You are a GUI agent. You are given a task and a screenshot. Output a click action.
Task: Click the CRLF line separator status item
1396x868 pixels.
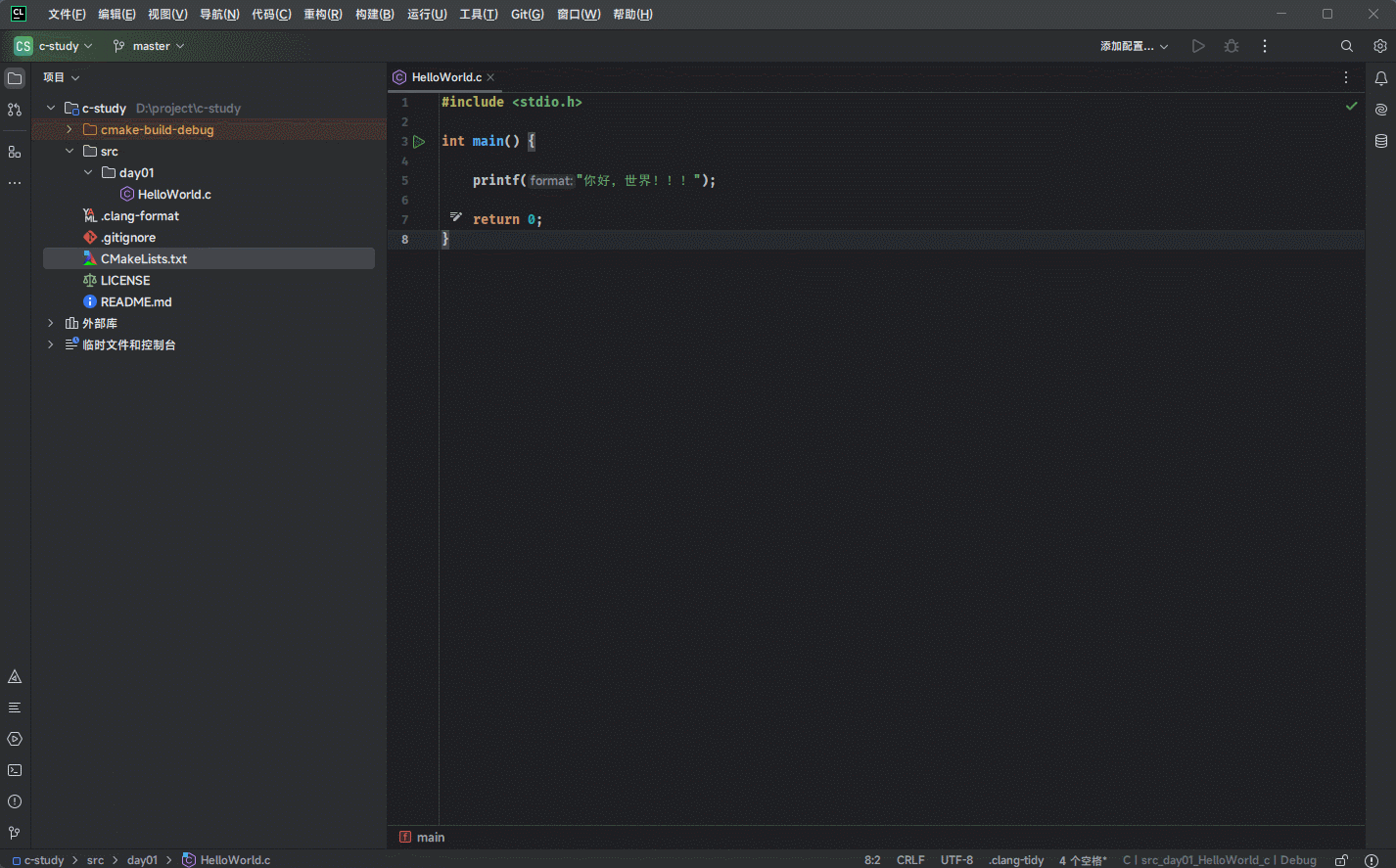(909, 860)
